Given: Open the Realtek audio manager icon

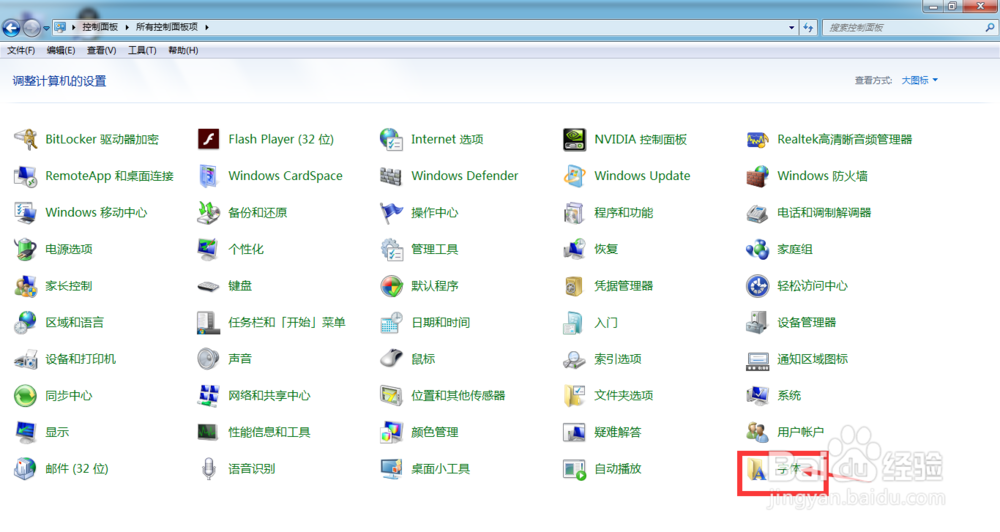Looking at the screenshot, I should [758, 139].
